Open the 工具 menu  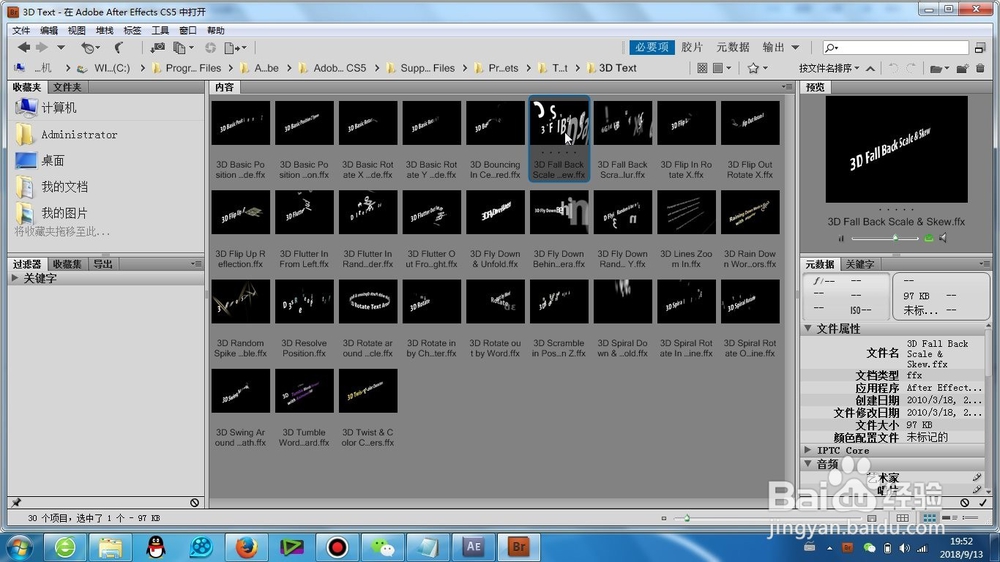tap(160, 30)
